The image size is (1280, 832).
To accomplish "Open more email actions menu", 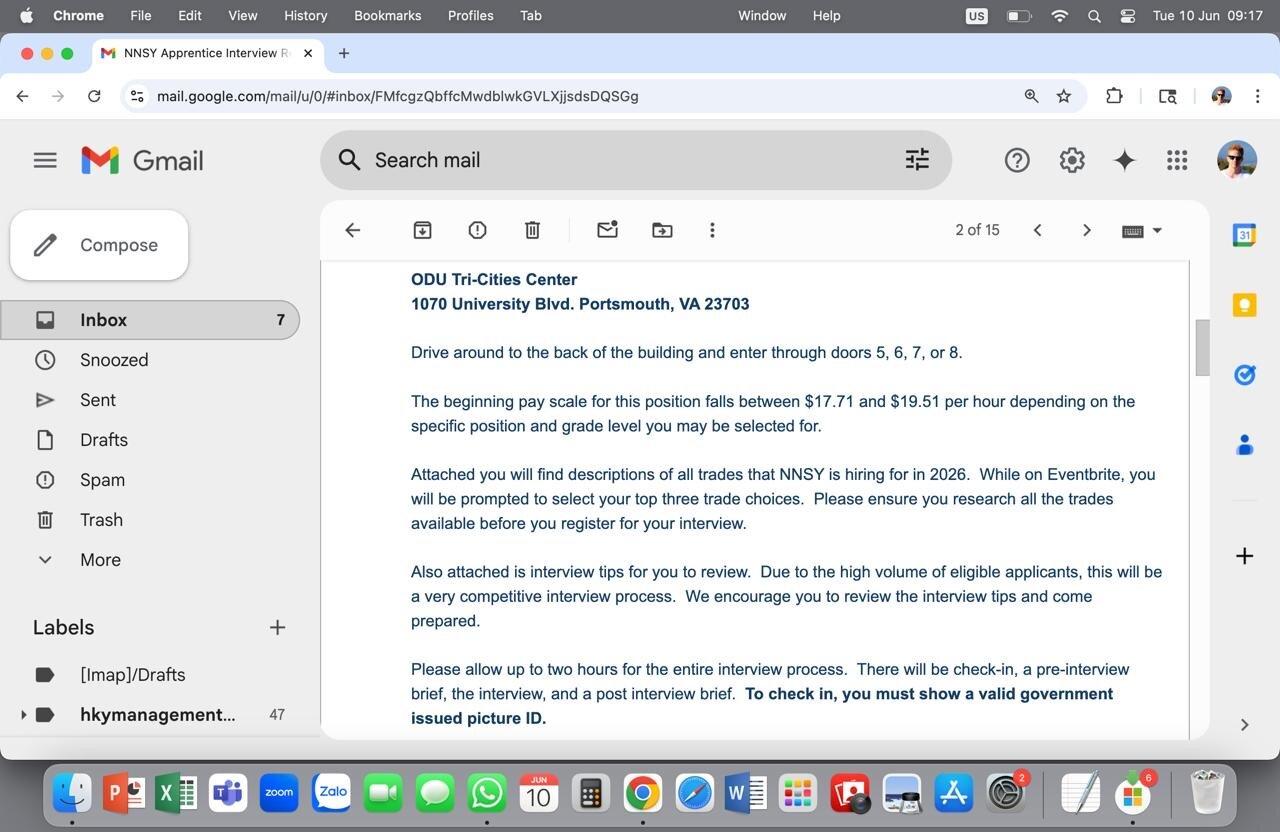I will [x=712, y=230].
